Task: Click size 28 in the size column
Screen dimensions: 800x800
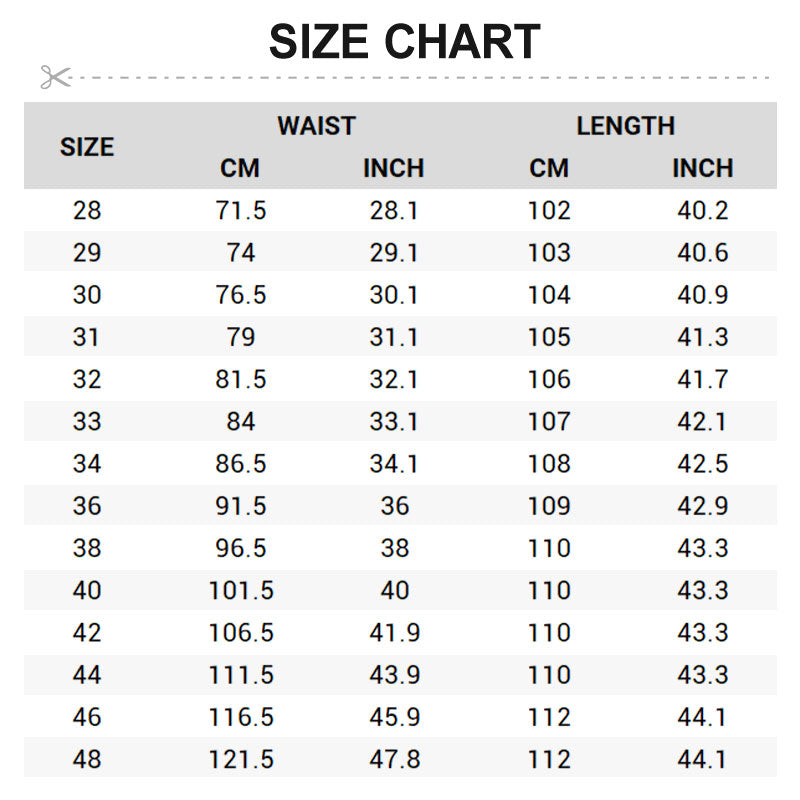Action: pyautogui.click(x=87, y=211)
